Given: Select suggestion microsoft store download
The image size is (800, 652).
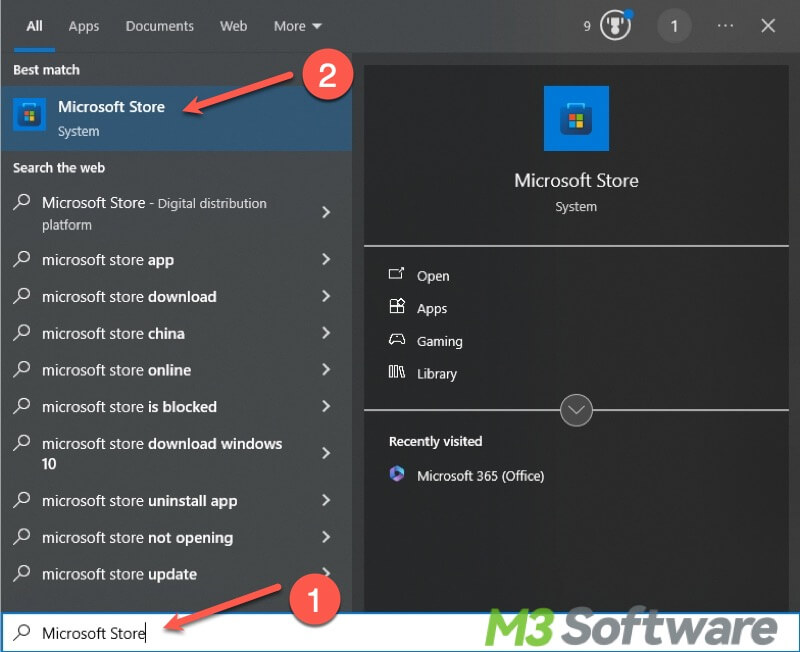Looking at the screenshot, I should pos(129,296).
